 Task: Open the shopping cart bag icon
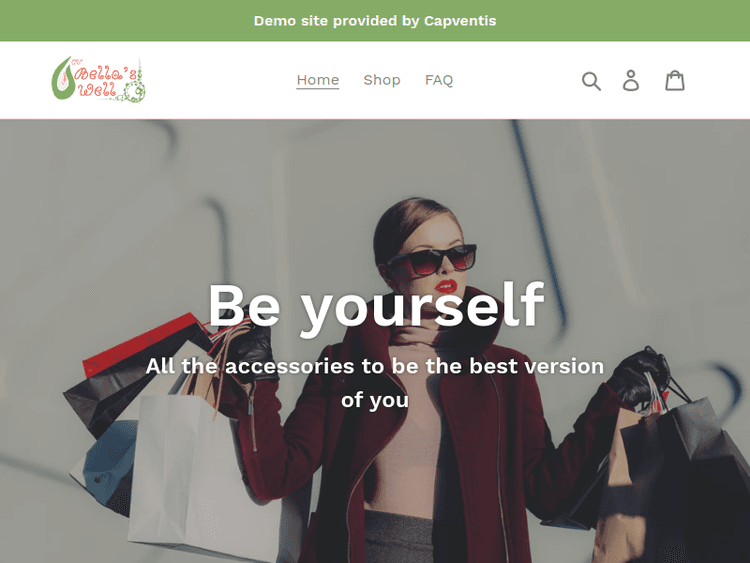point(675,80)
